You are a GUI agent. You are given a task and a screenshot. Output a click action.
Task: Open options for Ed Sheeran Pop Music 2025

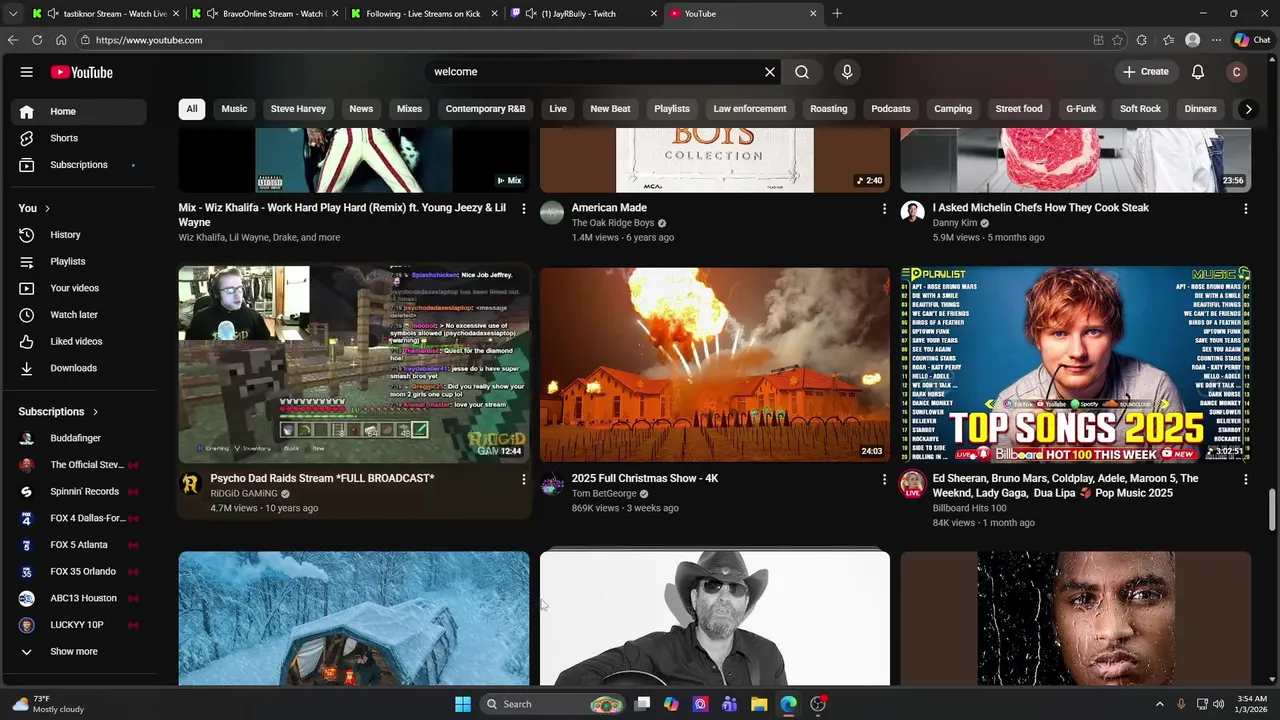1245,480
